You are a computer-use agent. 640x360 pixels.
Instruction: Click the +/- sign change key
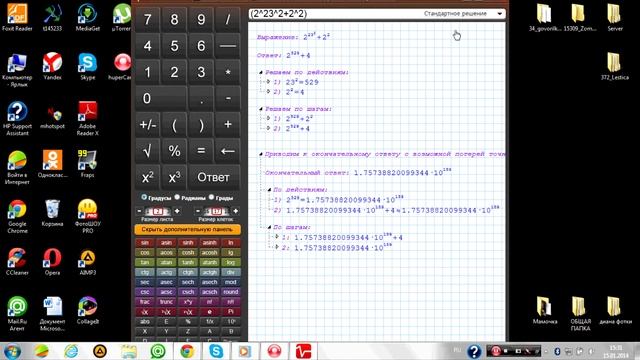(147, 124)
